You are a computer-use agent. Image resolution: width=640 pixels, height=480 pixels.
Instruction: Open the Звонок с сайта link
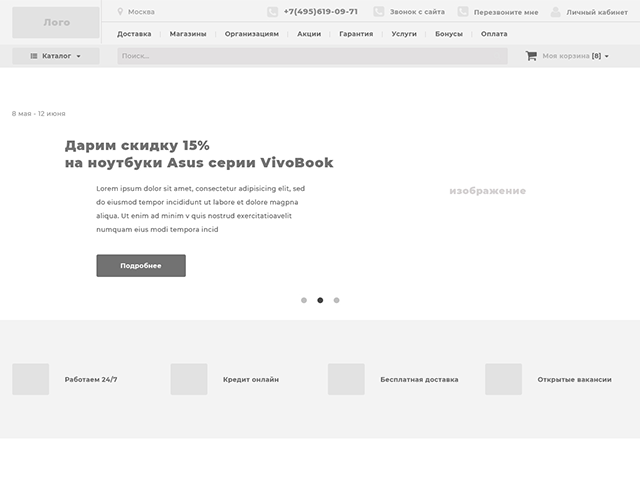tap(417, 12)
